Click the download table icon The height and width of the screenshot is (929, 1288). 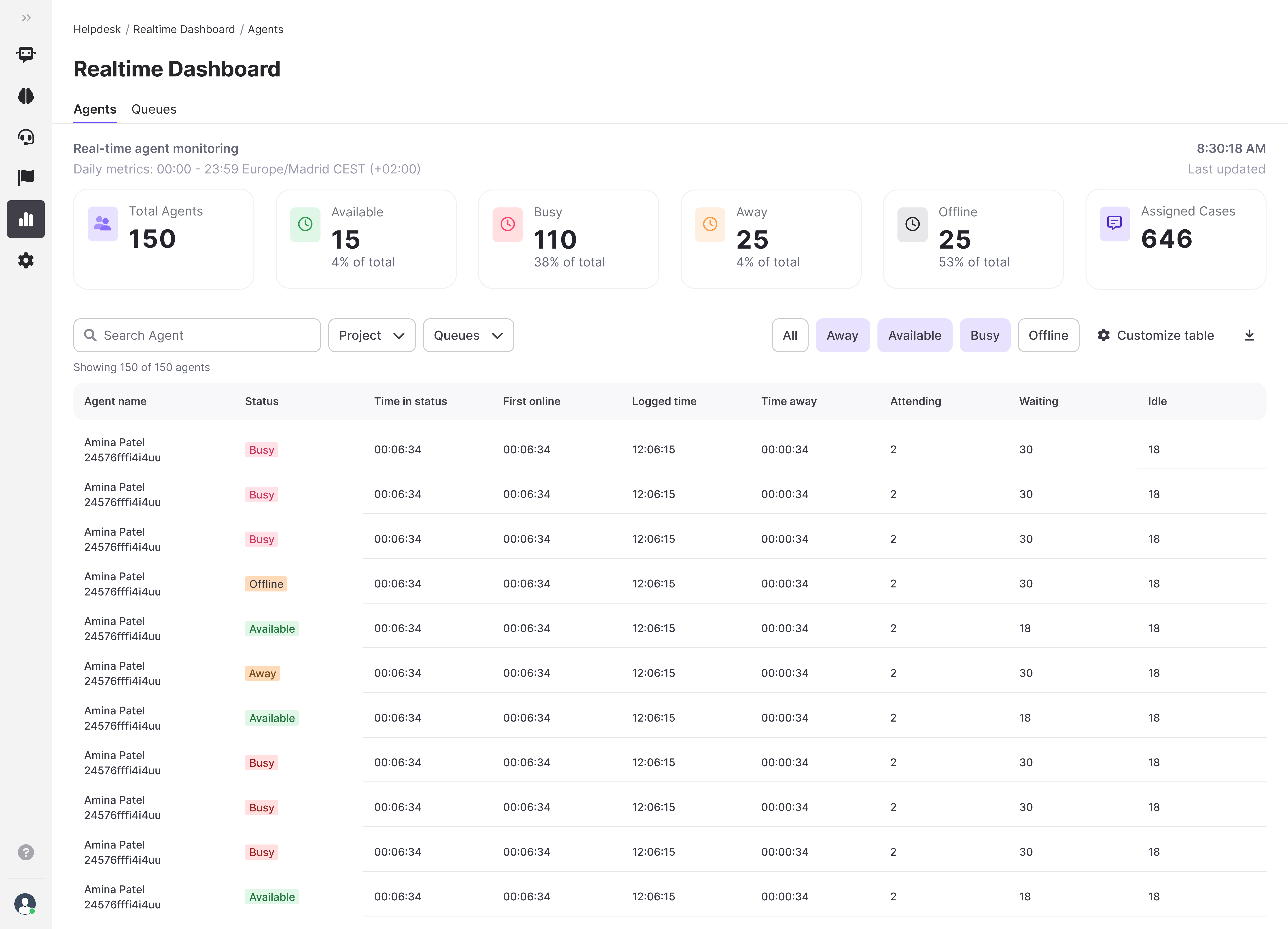click(x=1249, y=336)
